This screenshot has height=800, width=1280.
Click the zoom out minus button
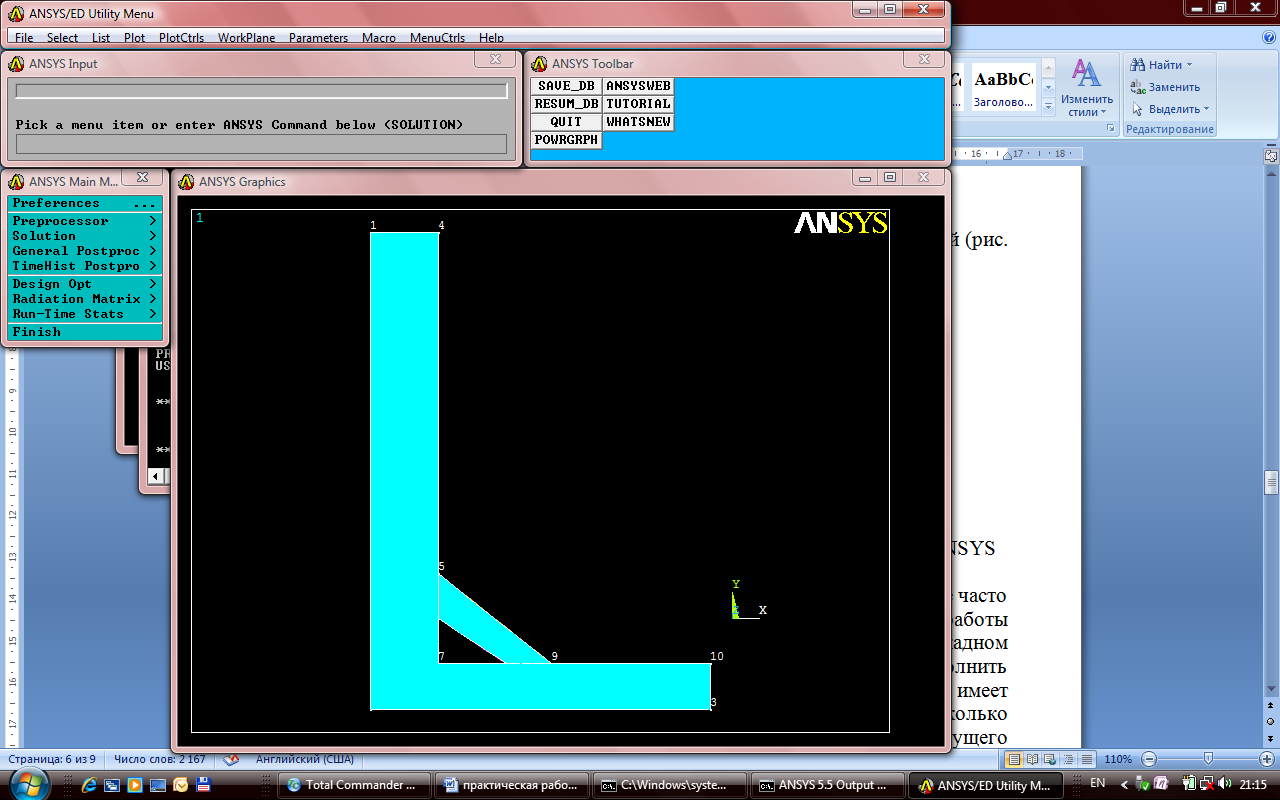point(1149,759)
